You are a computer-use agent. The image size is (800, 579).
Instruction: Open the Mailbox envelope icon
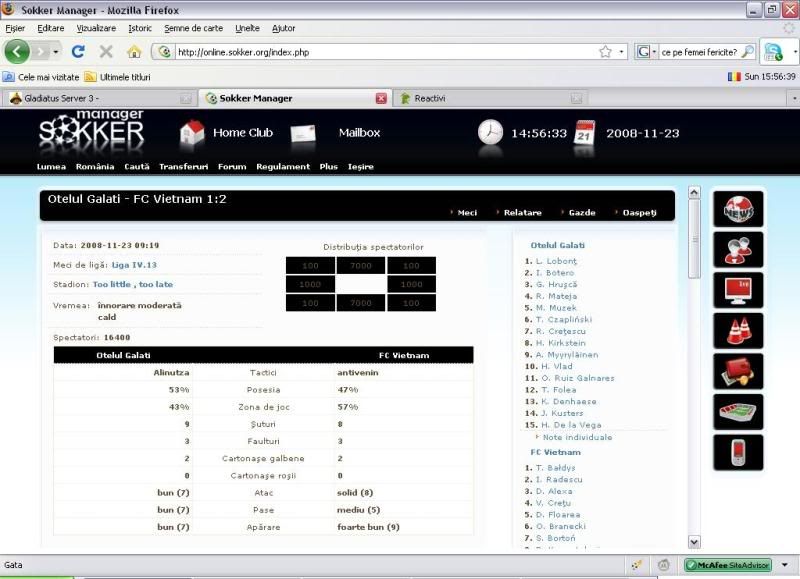(x=303, y=133)
